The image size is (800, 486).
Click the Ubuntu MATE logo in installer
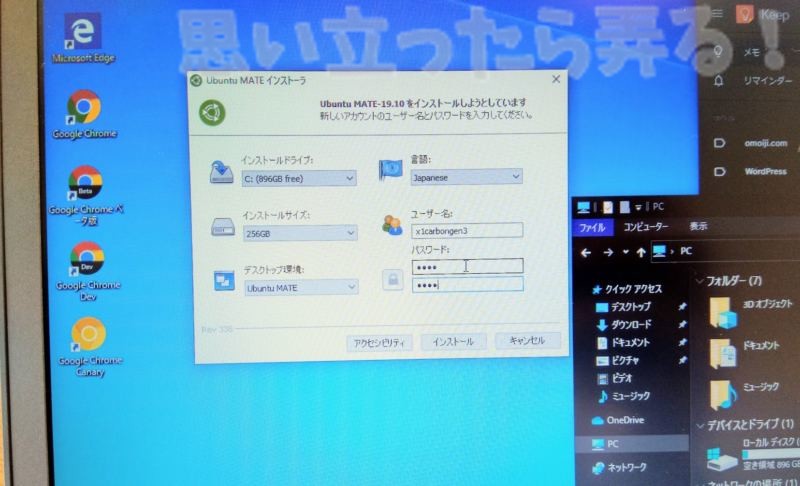pyautogui.click(x=212, y=113)
